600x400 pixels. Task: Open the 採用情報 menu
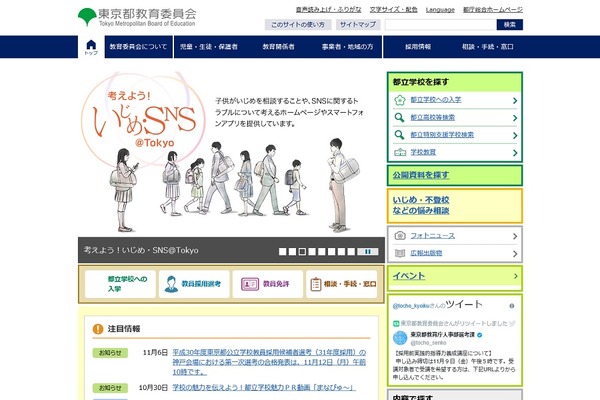pos(418,47)
